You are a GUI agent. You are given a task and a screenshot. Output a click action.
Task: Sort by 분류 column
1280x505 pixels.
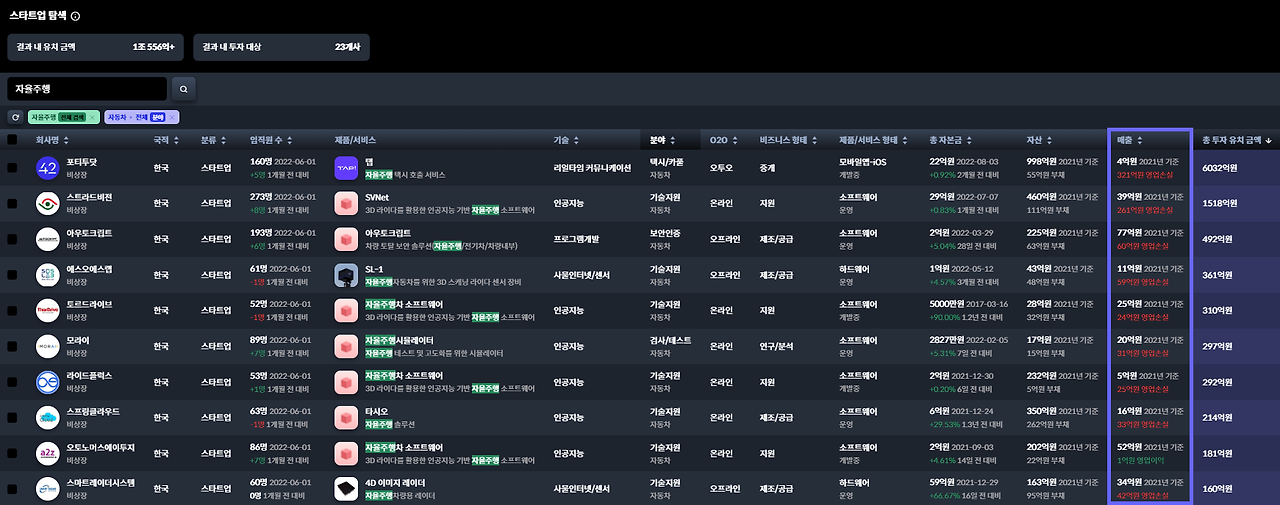[212, 140]
